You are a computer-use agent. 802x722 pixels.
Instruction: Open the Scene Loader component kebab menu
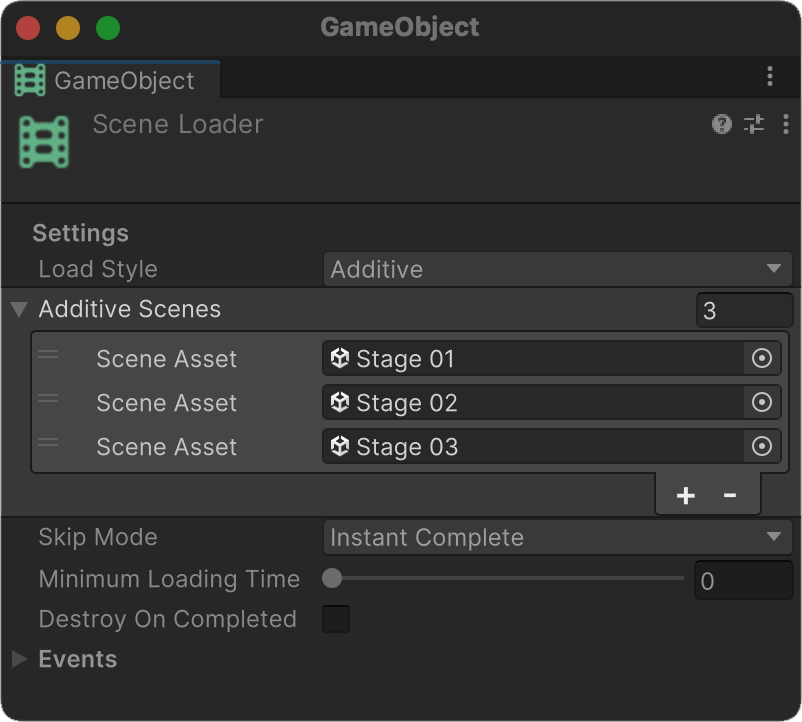(786, 124)
